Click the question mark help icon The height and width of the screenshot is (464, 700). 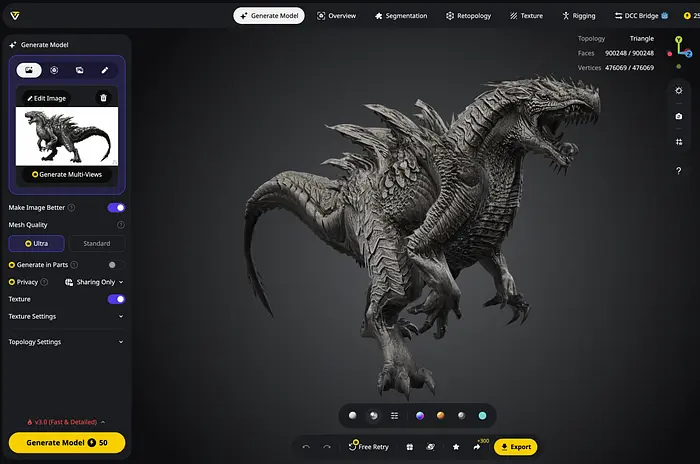(x=679, y=171)
